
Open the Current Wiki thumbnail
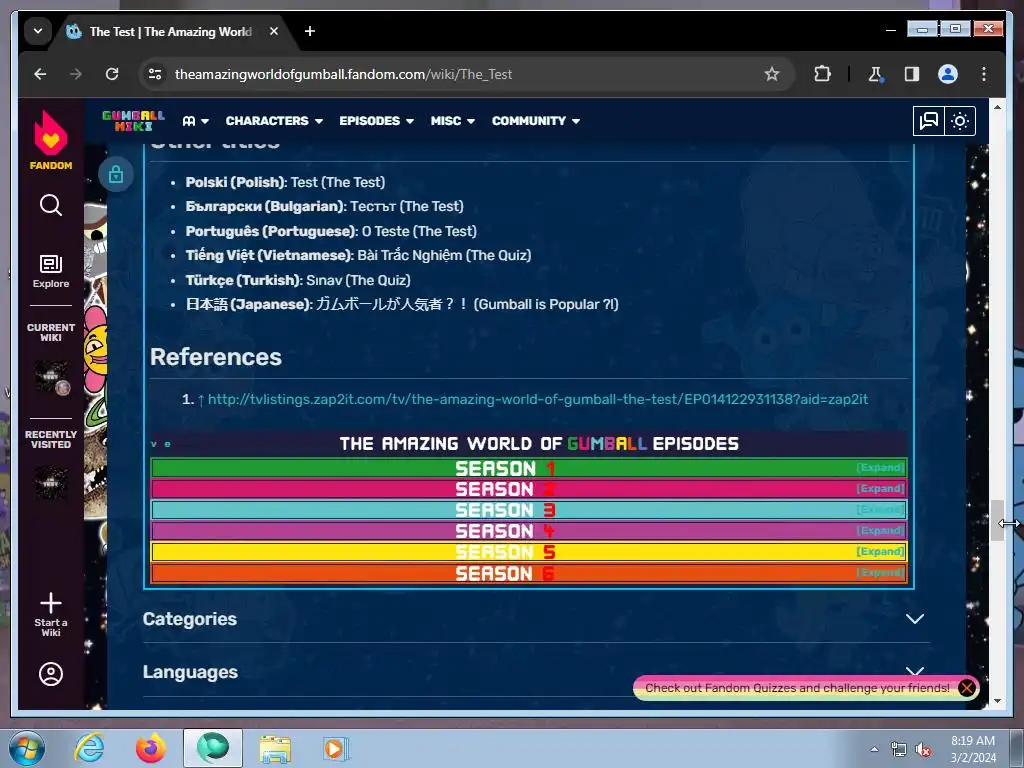coord(51,377)
